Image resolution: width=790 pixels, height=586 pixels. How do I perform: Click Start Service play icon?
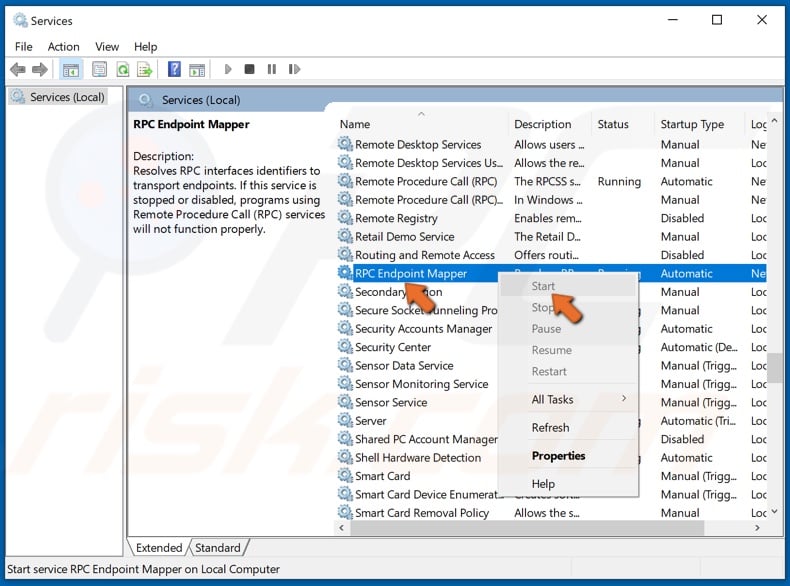pos(228,69)
